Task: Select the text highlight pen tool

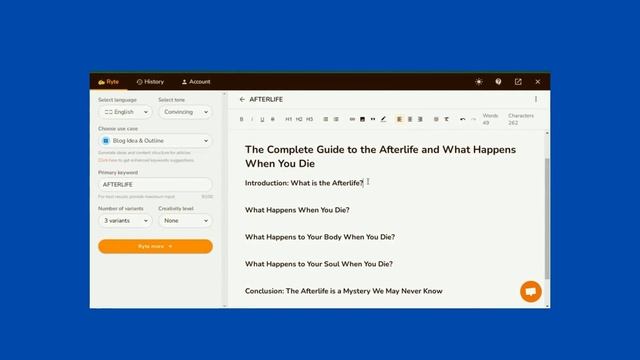Action: pos(383,119)
